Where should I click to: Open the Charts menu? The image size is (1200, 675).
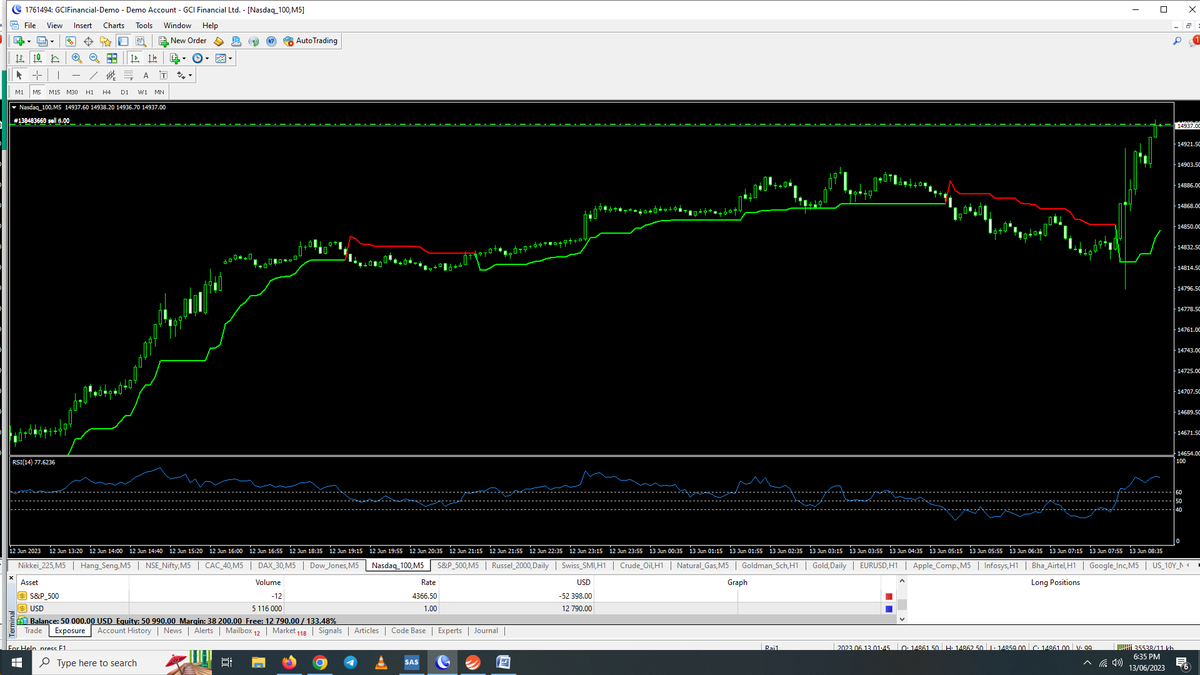(x=114, y=25)
